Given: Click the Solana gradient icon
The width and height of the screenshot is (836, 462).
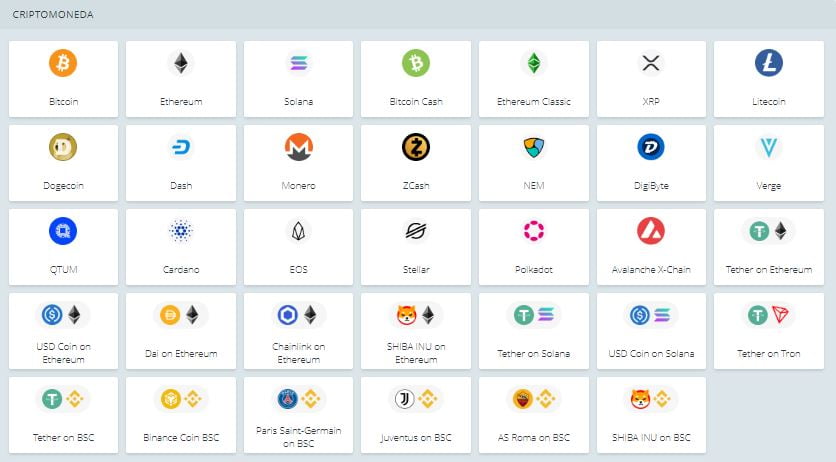Looking at the screenshot, I should pyautogui.click(x=298, y=63).
